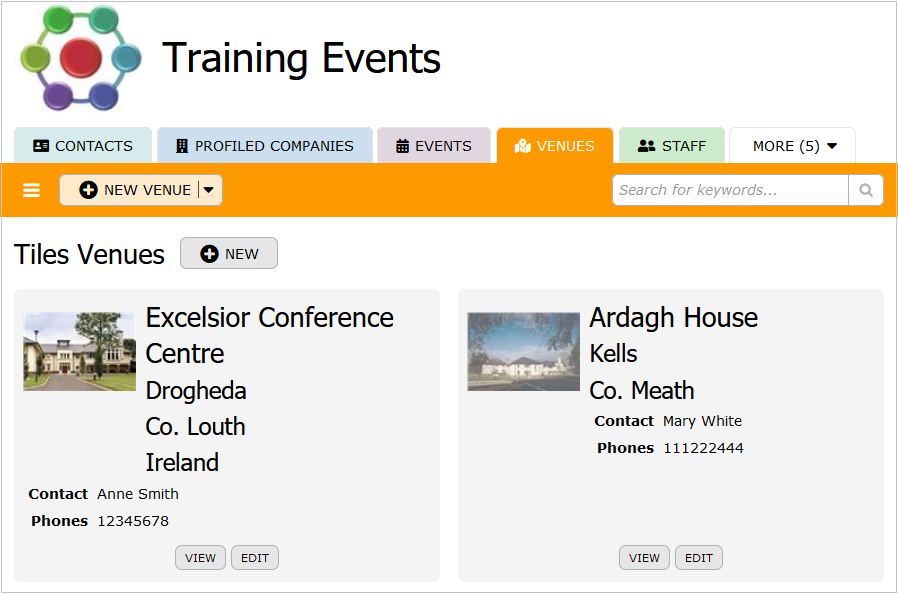This screenshot has height=595, width=898.
Task: View the Excelsior Conference Centre venue
Action: pos(200,558)
